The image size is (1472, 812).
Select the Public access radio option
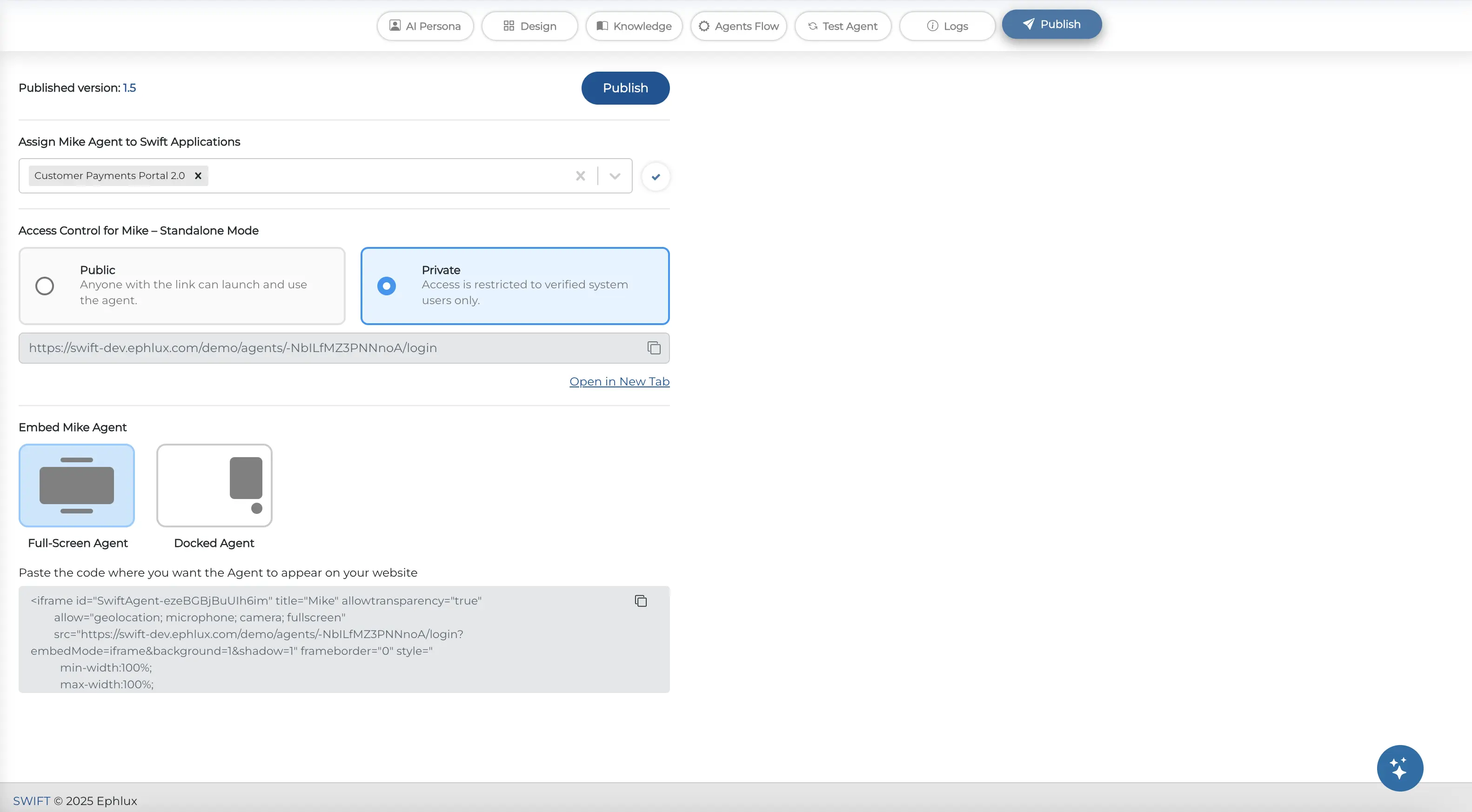coord(45,286)
